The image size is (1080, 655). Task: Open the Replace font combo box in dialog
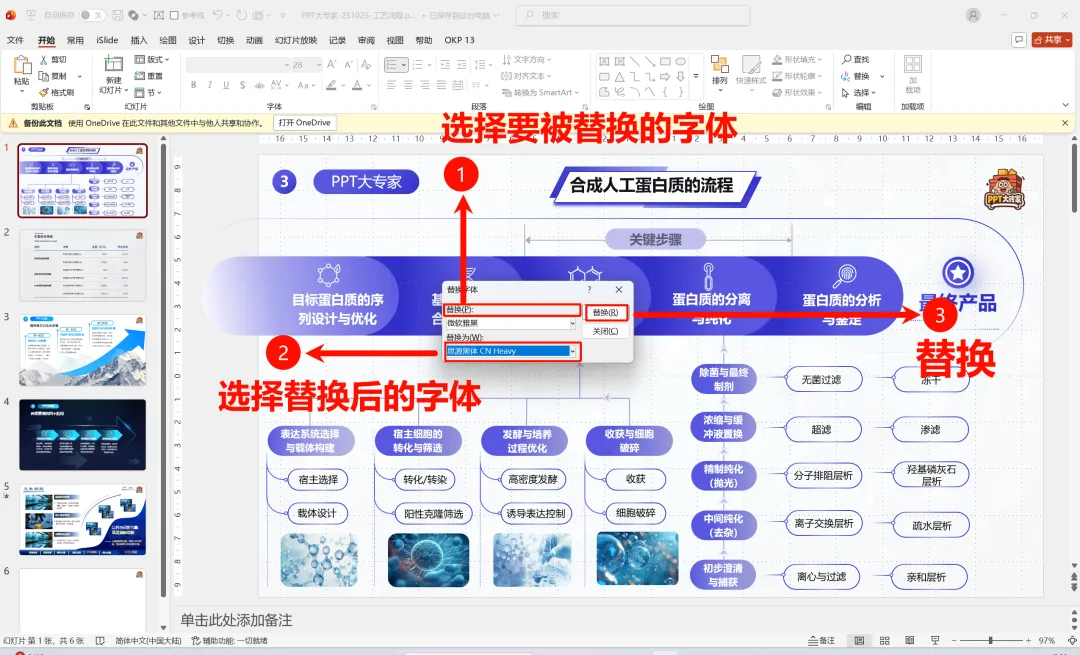[510, 323]
